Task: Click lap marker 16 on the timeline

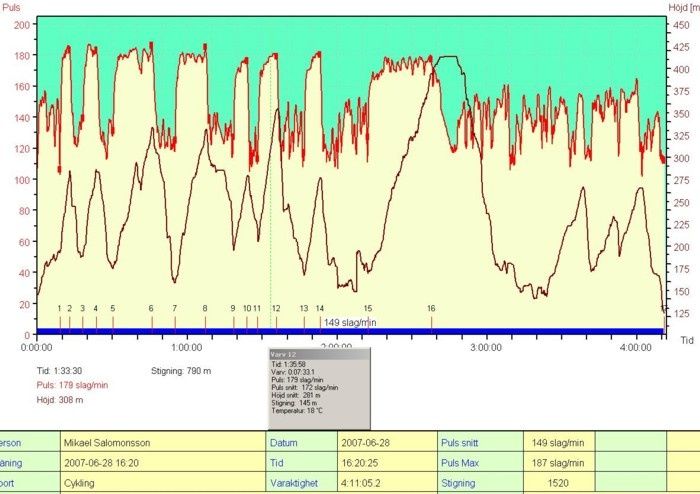Action: [431, 309]
